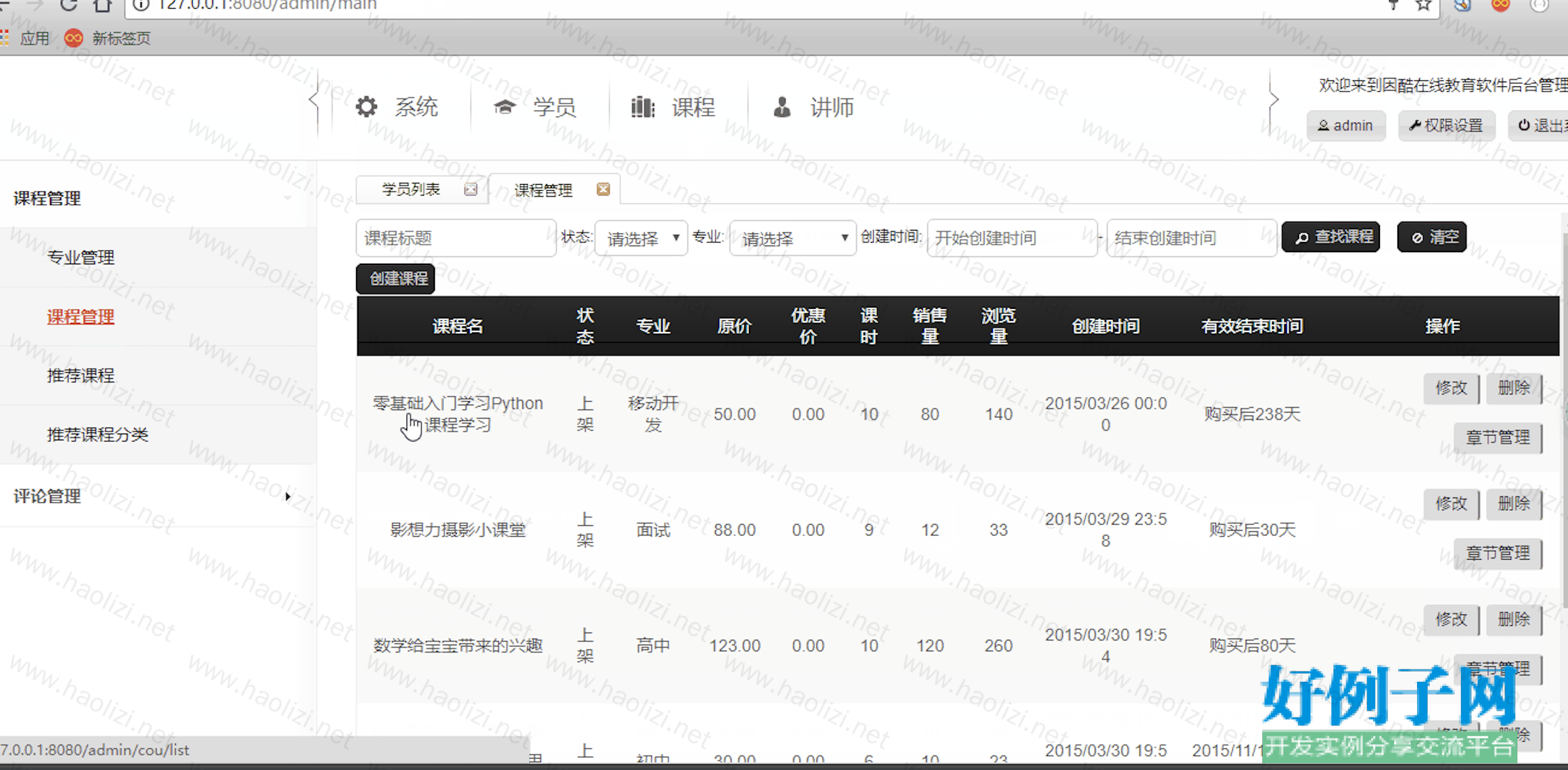Viewport: 1568px width, 770px height.
Task: Click the graduation cap student icon
Action: pyautogui.click(x=504, y=107)
